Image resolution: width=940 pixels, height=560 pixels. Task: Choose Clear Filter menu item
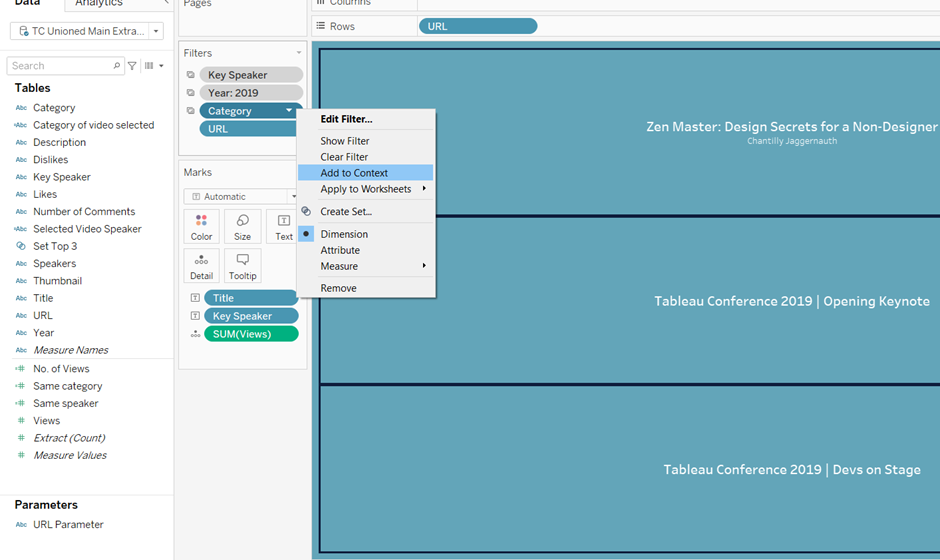[x=344, y=157]
